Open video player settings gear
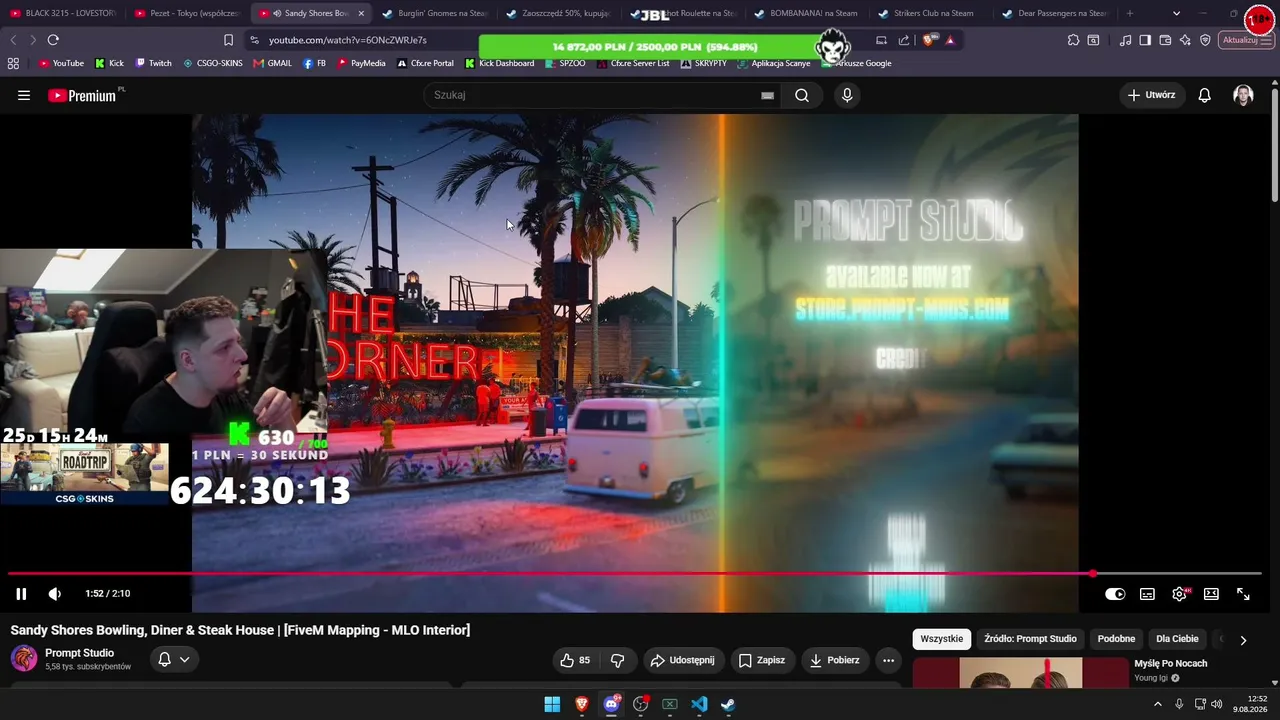This screenshot has height=720, width=1280. [1180, 594]
